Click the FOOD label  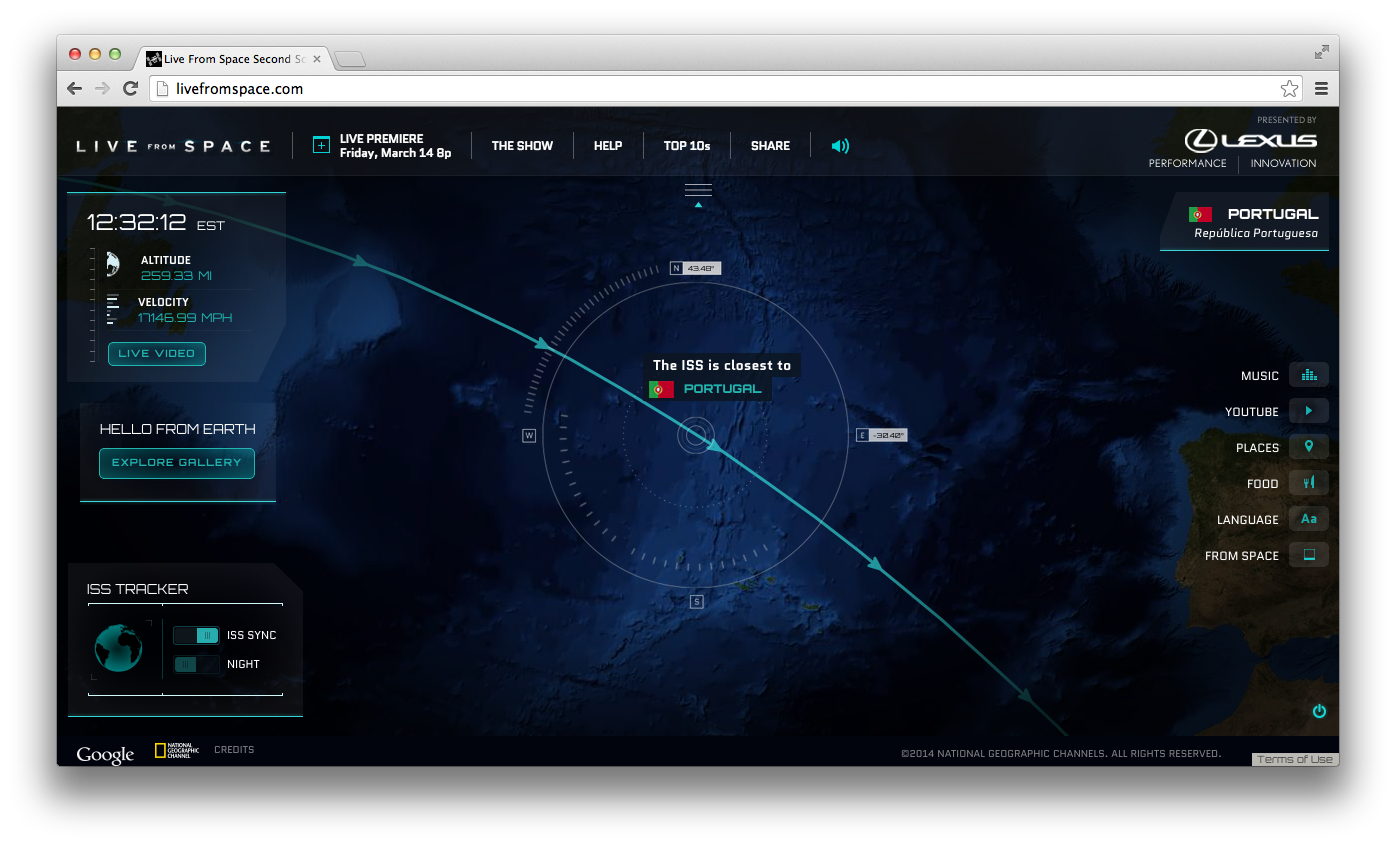tap(1263, 484)
